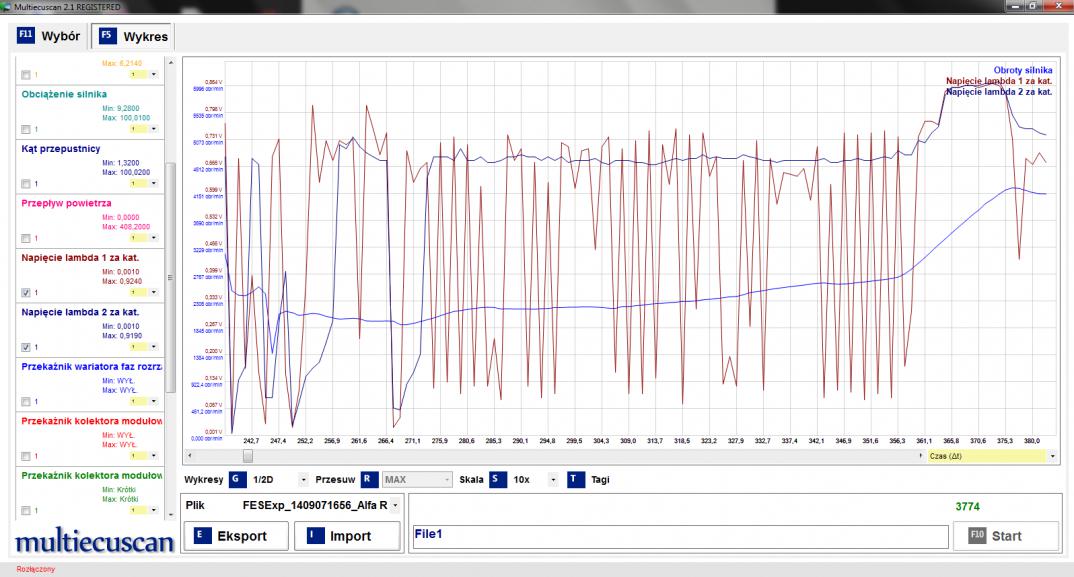Expand the Plik file selection dropdown
This screenshot has width=1074, height=577.
395,505
